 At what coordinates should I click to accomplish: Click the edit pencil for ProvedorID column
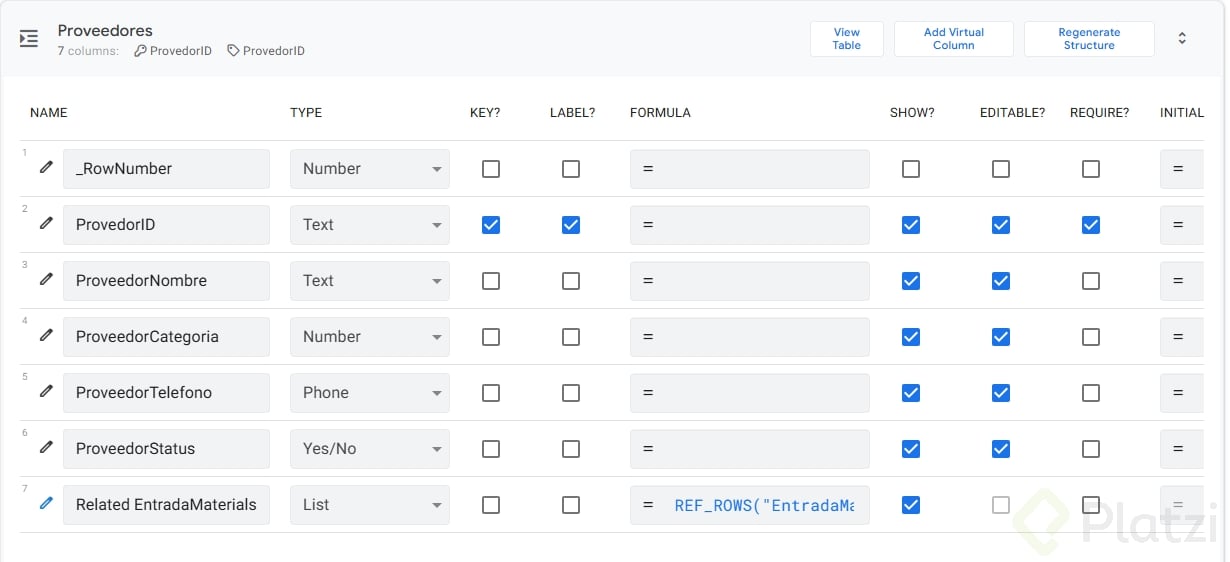[46, 224]
